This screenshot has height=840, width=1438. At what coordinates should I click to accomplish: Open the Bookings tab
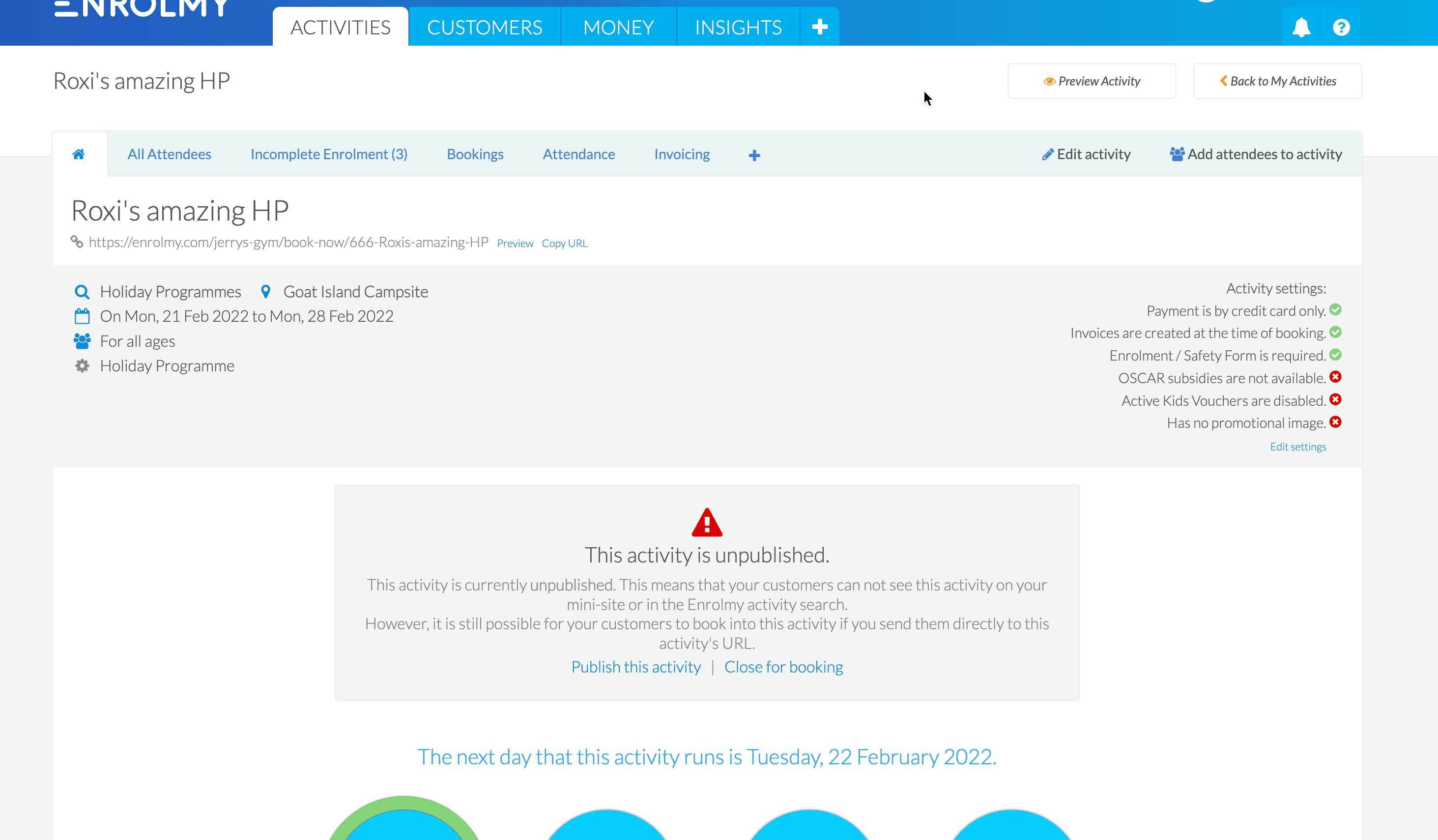coord(475,154)
